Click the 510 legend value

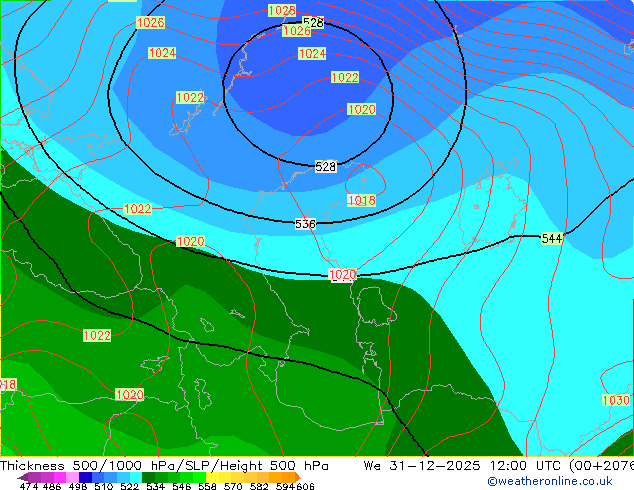103,486
